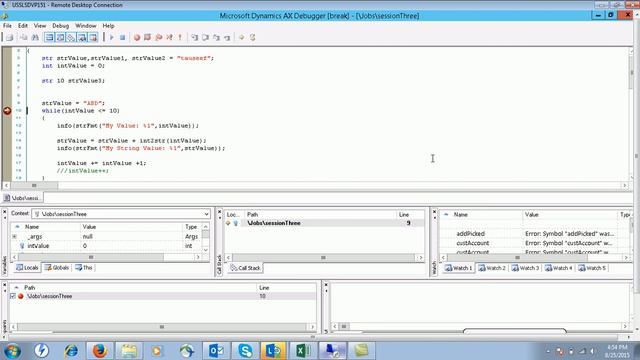The image size is (640, 360).
Task: Close the Variables panel with its X
Action: point(5,213)
